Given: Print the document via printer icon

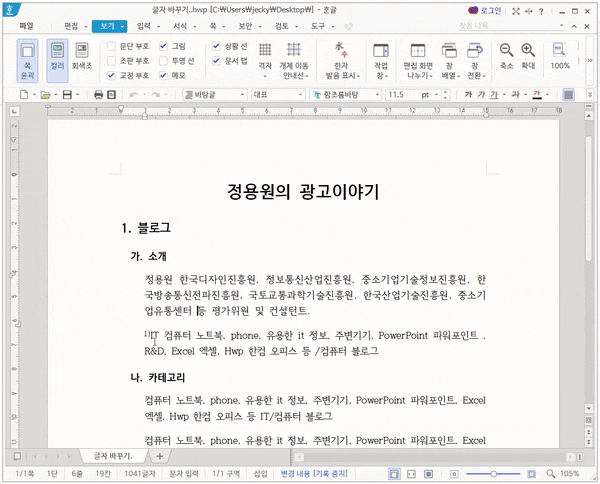Looking at the screenshot, I should [98, 95].
